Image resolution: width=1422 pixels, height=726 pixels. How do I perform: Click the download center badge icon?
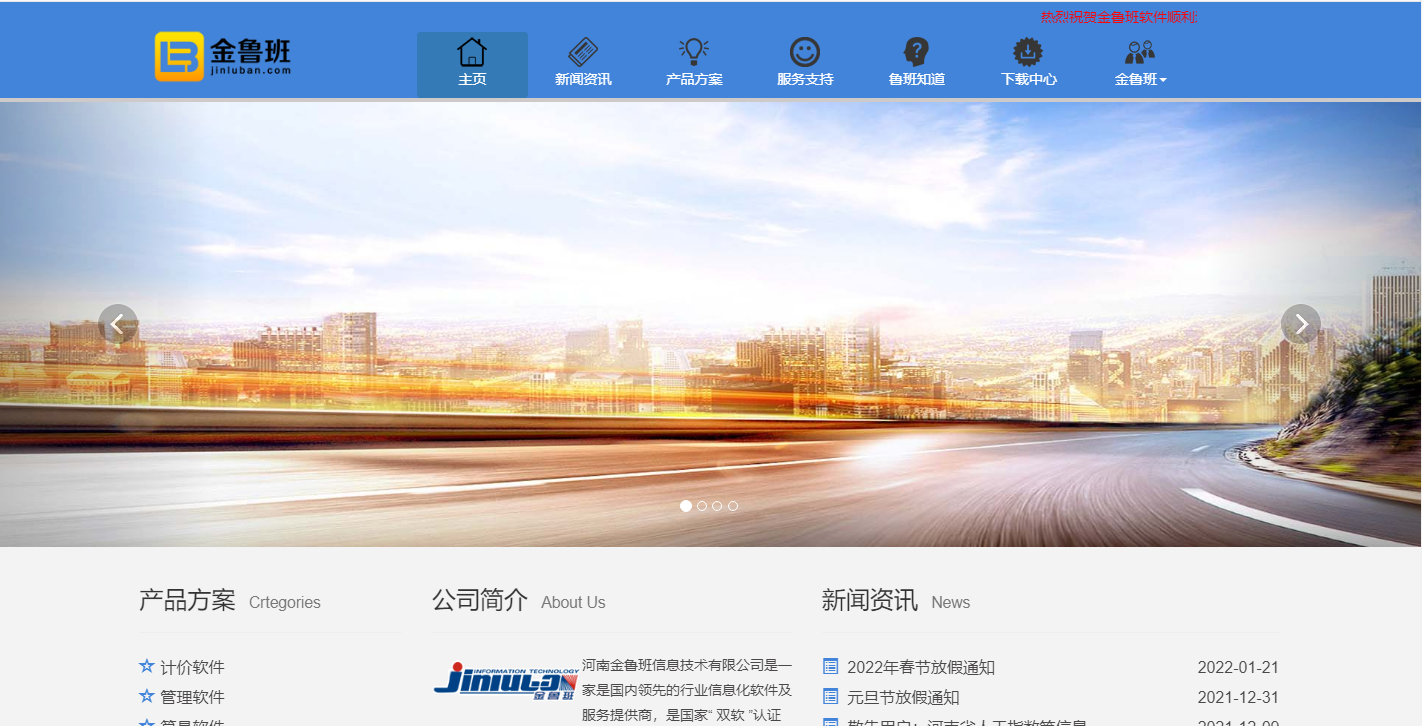click(1028, 52)
